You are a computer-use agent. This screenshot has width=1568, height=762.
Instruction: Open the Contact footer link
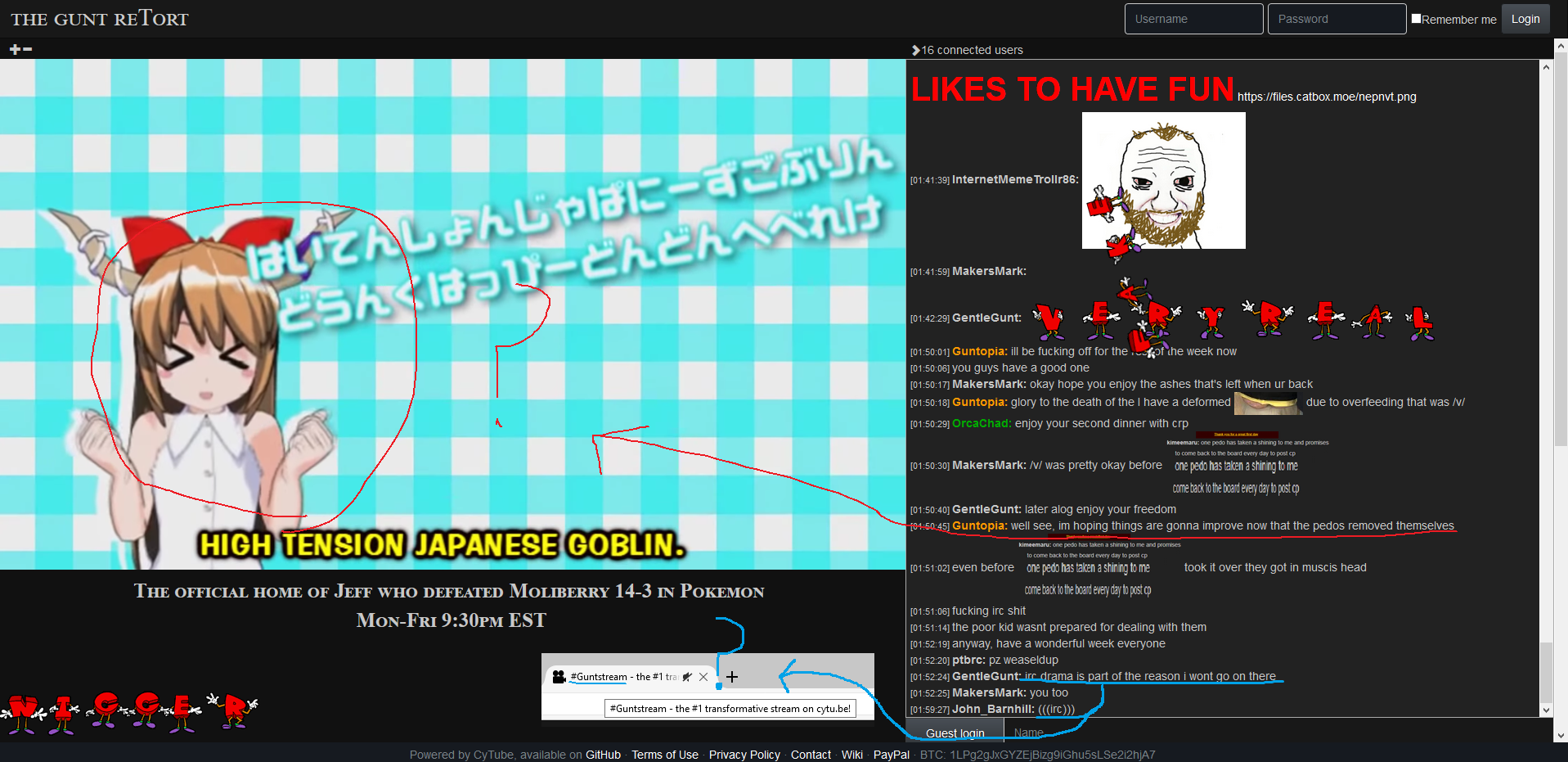[x=811, y=755]
